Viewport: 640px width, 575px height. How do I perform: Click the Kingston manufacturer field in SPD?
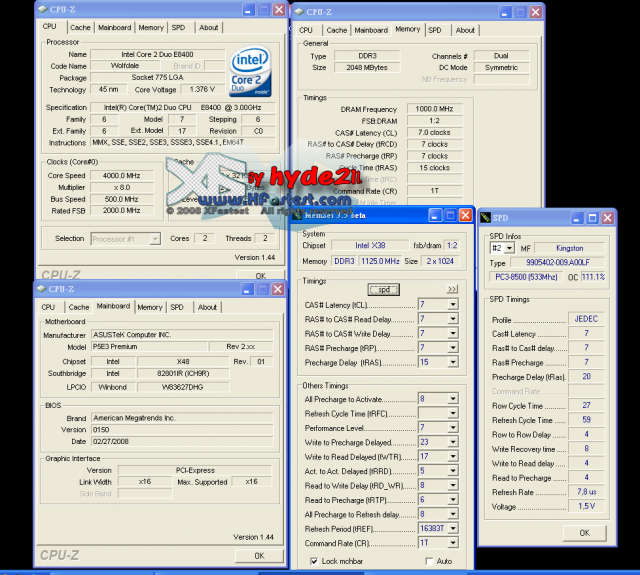point(569,248)
